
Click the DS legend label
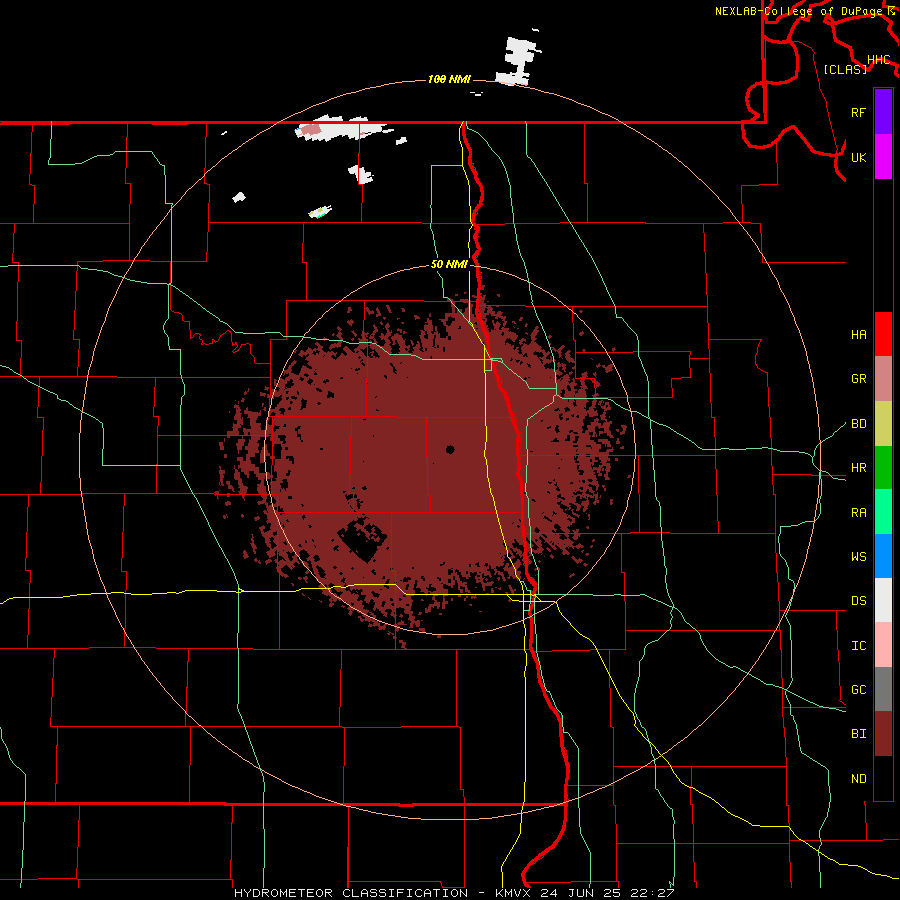[858, 601]
